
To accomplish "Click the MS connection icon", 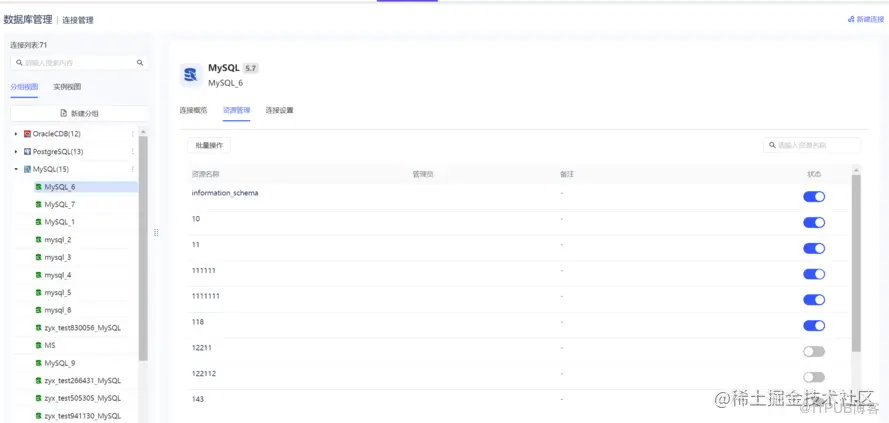I will point(39,345).
